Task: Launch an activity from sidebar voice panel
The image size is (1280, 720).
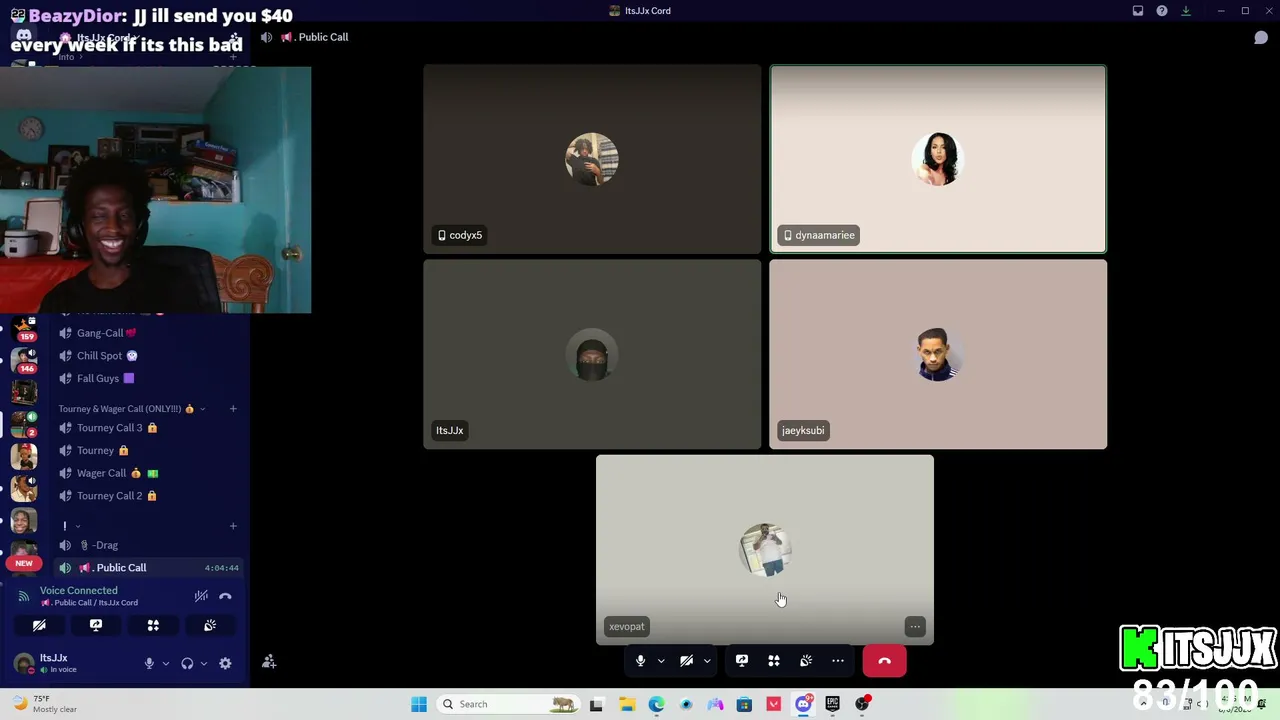Action: (x=153, y=625)
